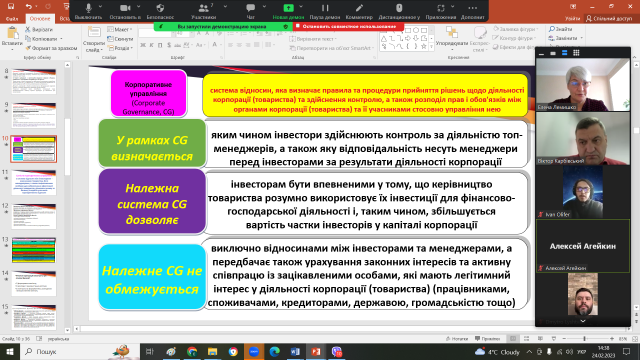
Task: Expand the shapes gallery more arrow
Action: pos(431,47)
